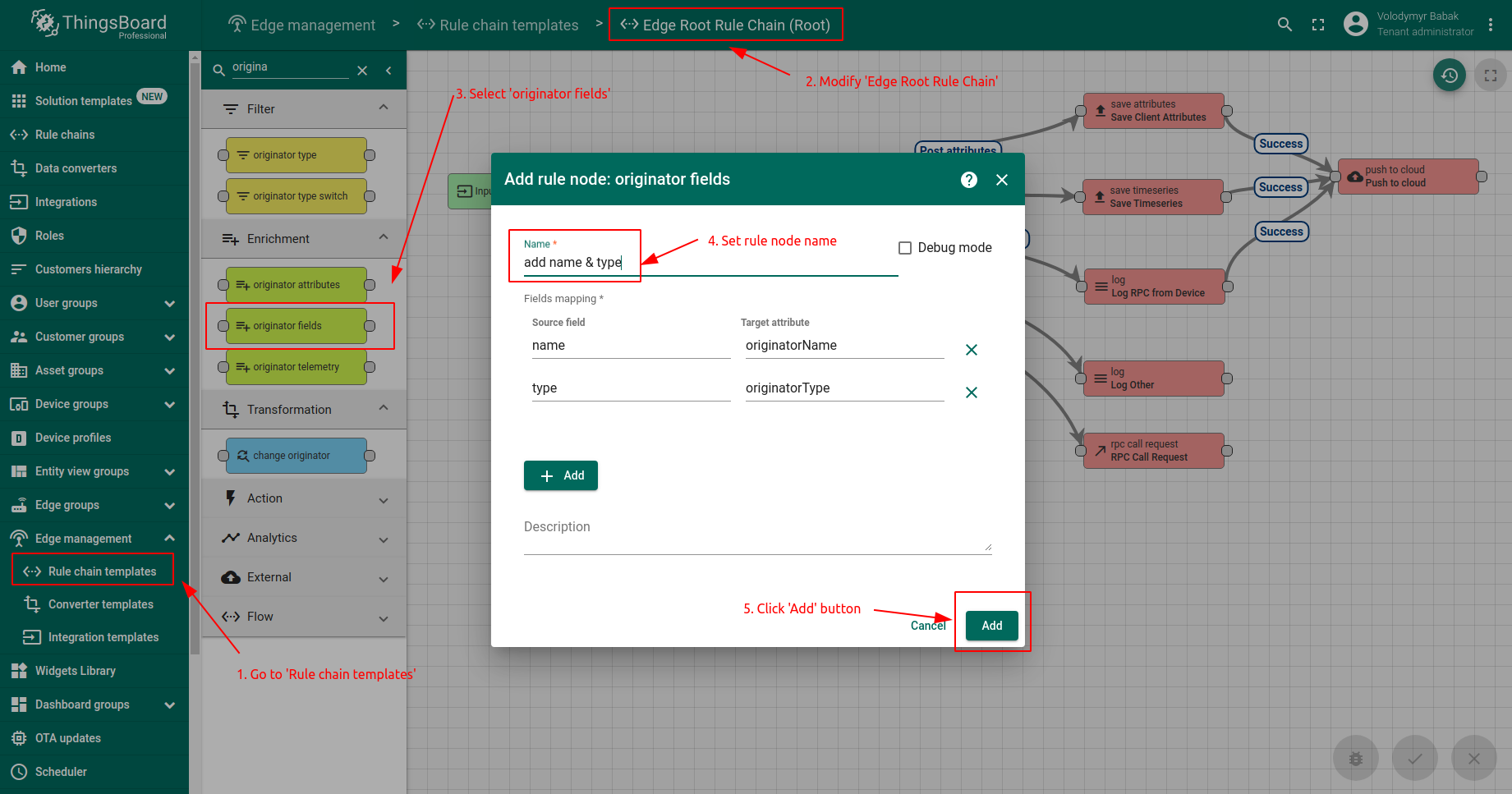Go to Rule chain templates submenu
This screenshot has height=794, width=1512.
pos(94,571)
